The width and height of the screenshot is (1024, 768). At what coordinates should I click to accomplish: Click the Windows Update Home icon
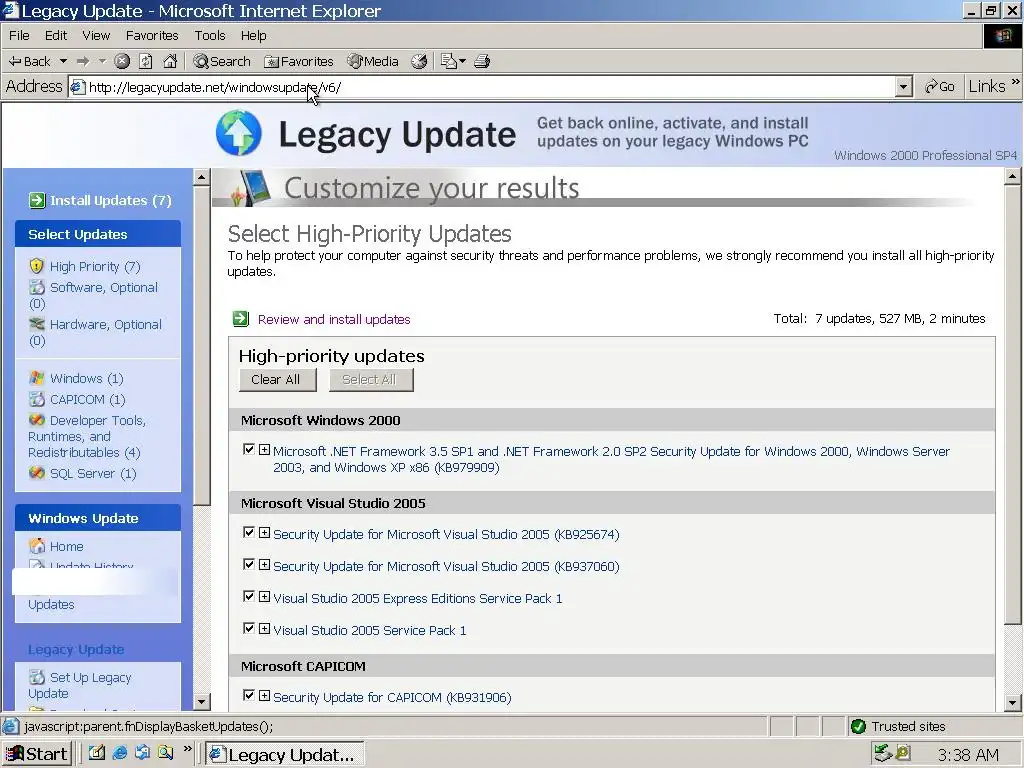click(37, 546)
